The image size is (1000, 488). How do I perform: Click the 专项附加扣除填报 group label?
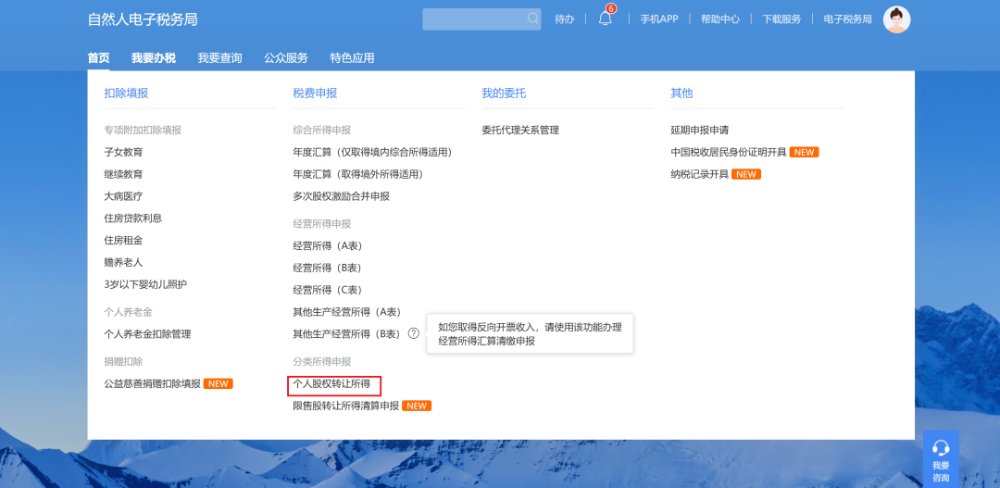(x=143, y=130)
